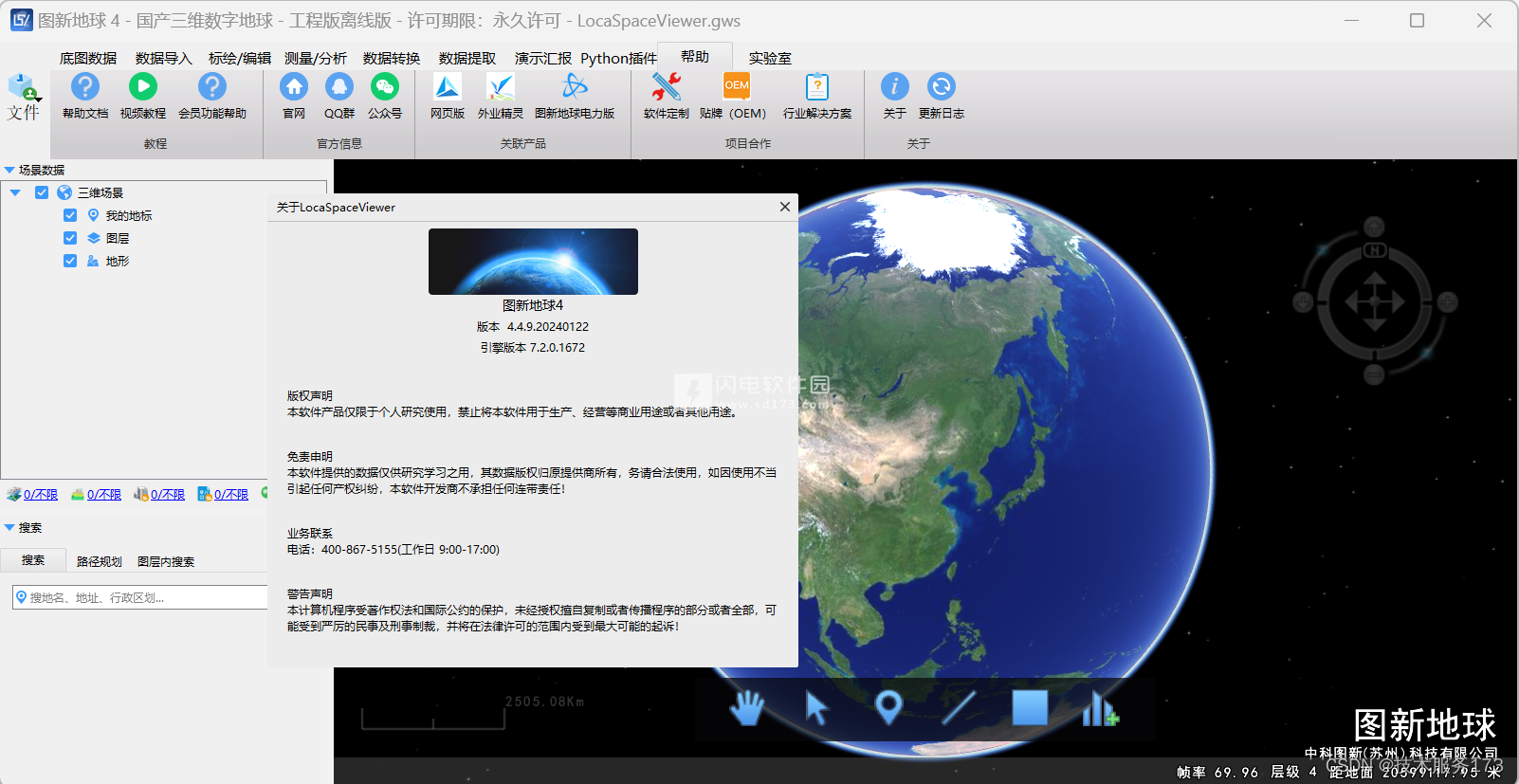Select 地形 tree item label
1519x784 pixels.
(118, 262)
